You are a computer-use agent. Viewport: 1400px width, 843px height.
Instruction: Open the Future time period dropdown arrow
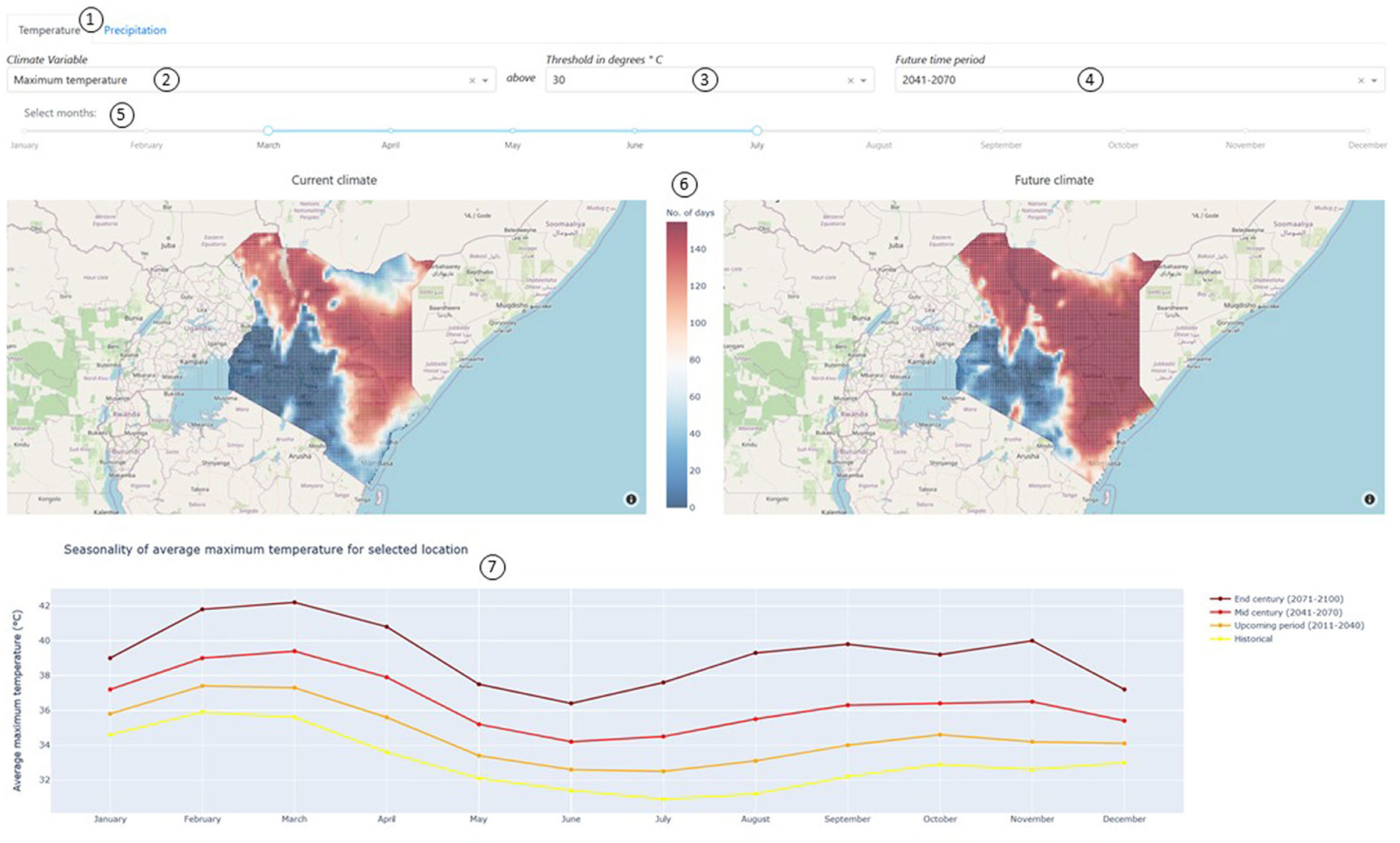[x=1374, y=81]
